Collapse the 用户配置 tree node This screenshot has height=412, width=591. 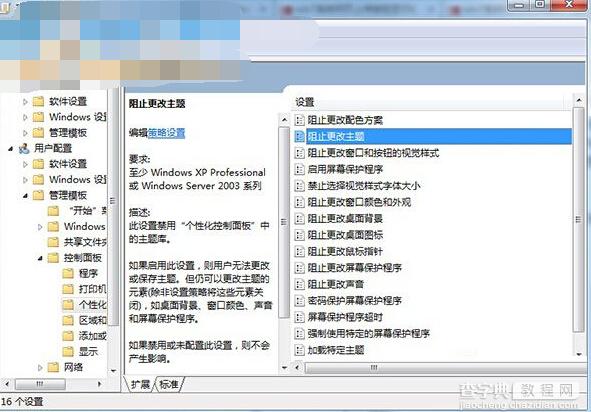tap(11, 149)
